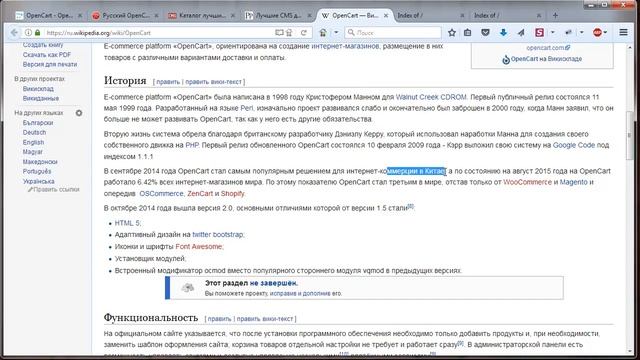The width and height of the screenshot is (640, 360).
Task: Click the paper plane send icon
Action: (521, 33)
